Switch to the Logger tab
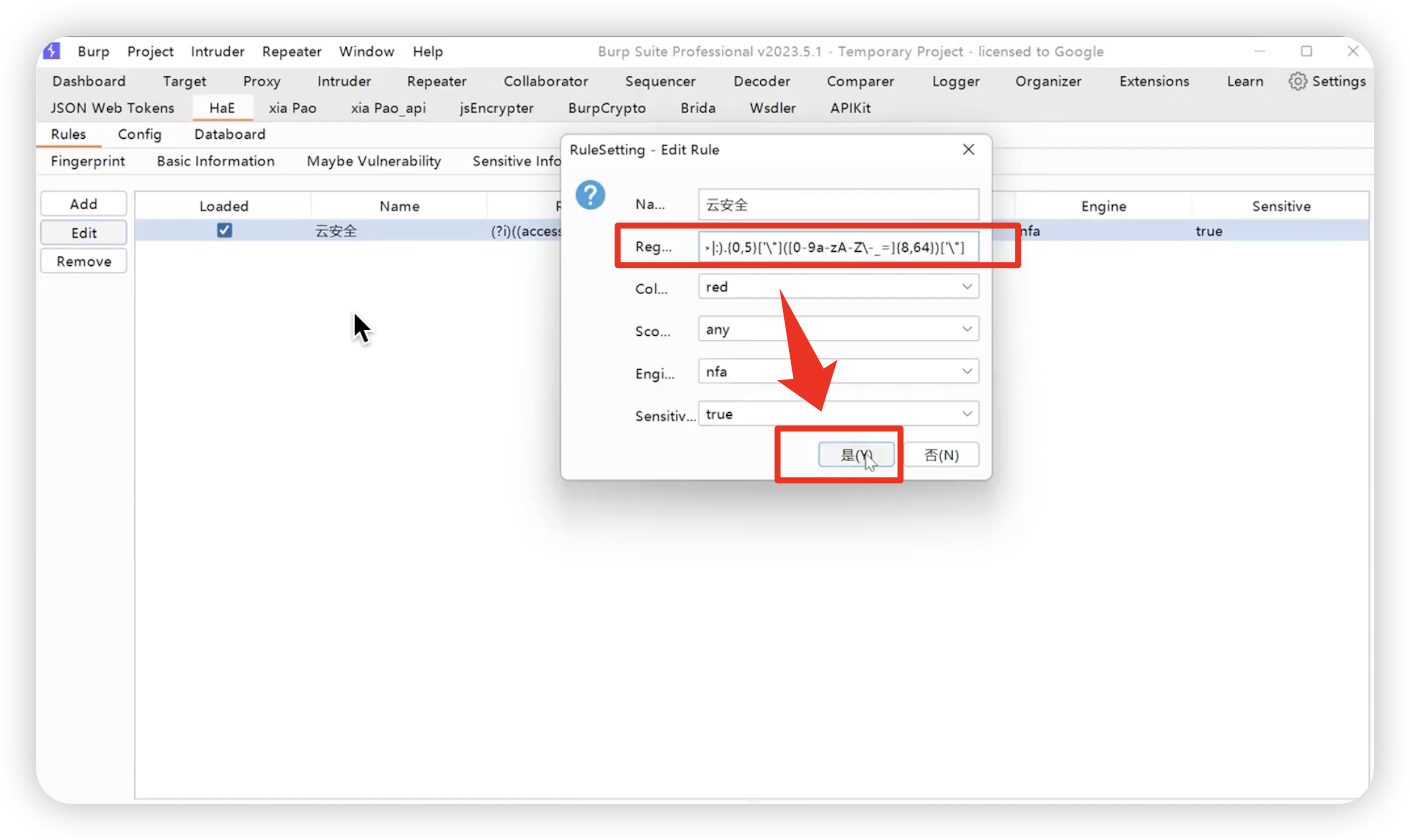Image resolution: width=1410 pixels, height=840 pixels. (x=956, y=81)
